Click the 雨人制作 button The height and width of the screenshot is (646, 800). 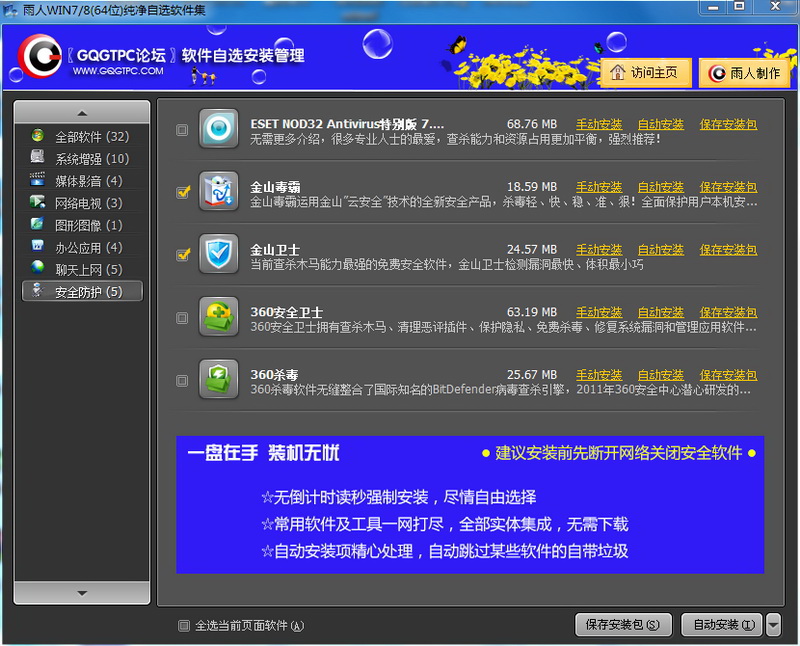(x=744, y=73)
